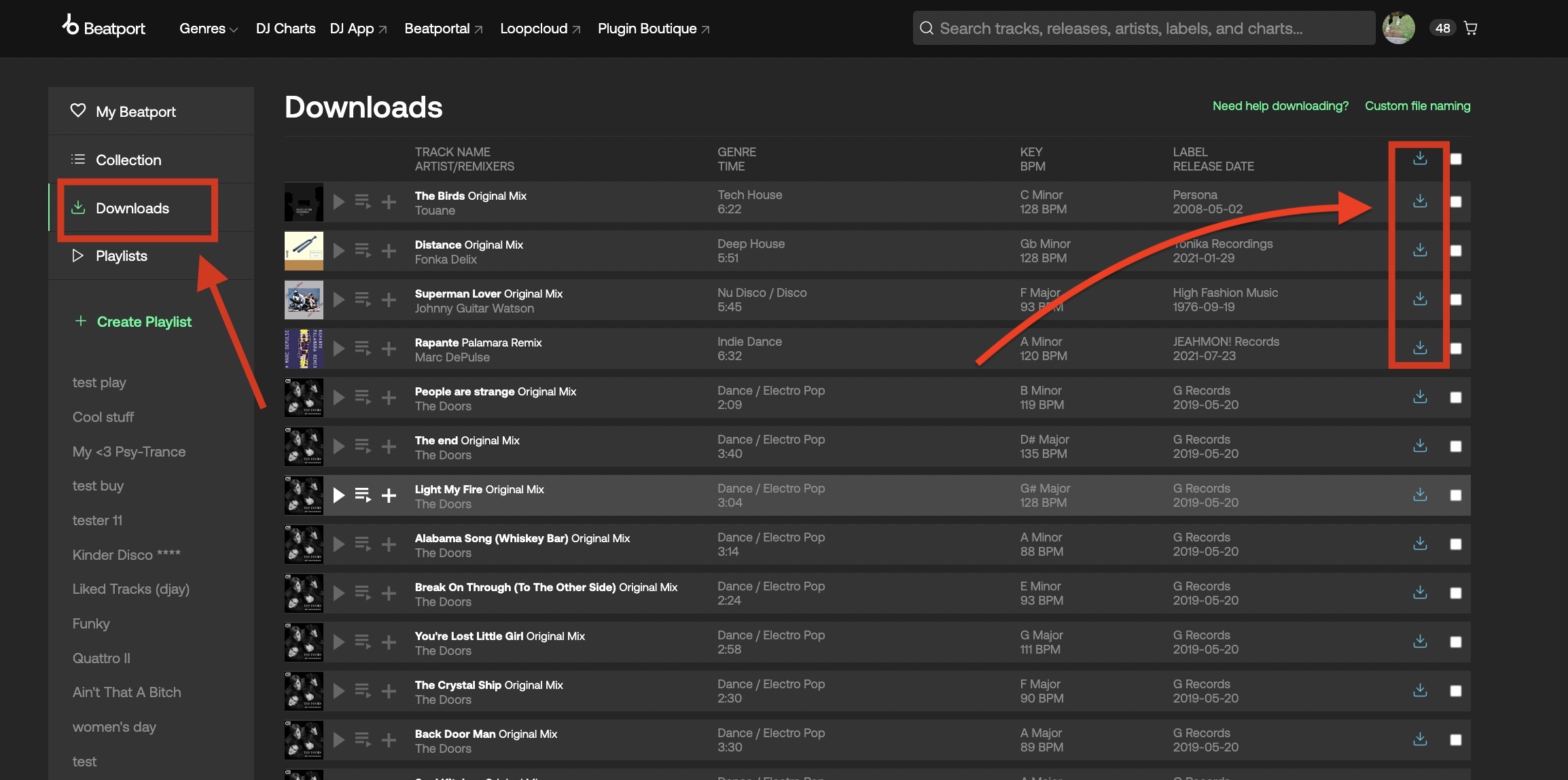Viewport: 1568px width, 780px height.
Task: Add The end to queue
Action: point(363,446)
